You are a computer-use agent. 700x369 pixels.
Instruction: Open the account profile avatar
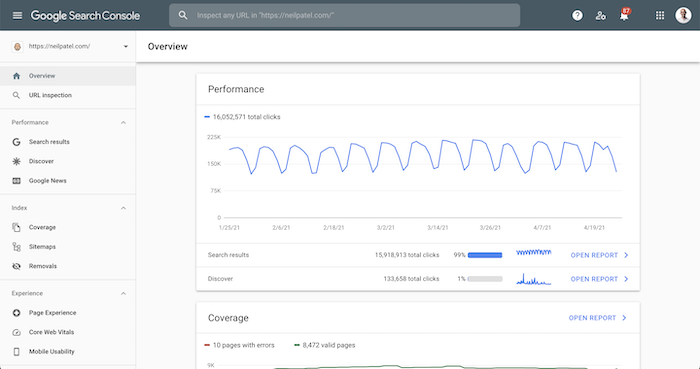[x=683, y=15]
